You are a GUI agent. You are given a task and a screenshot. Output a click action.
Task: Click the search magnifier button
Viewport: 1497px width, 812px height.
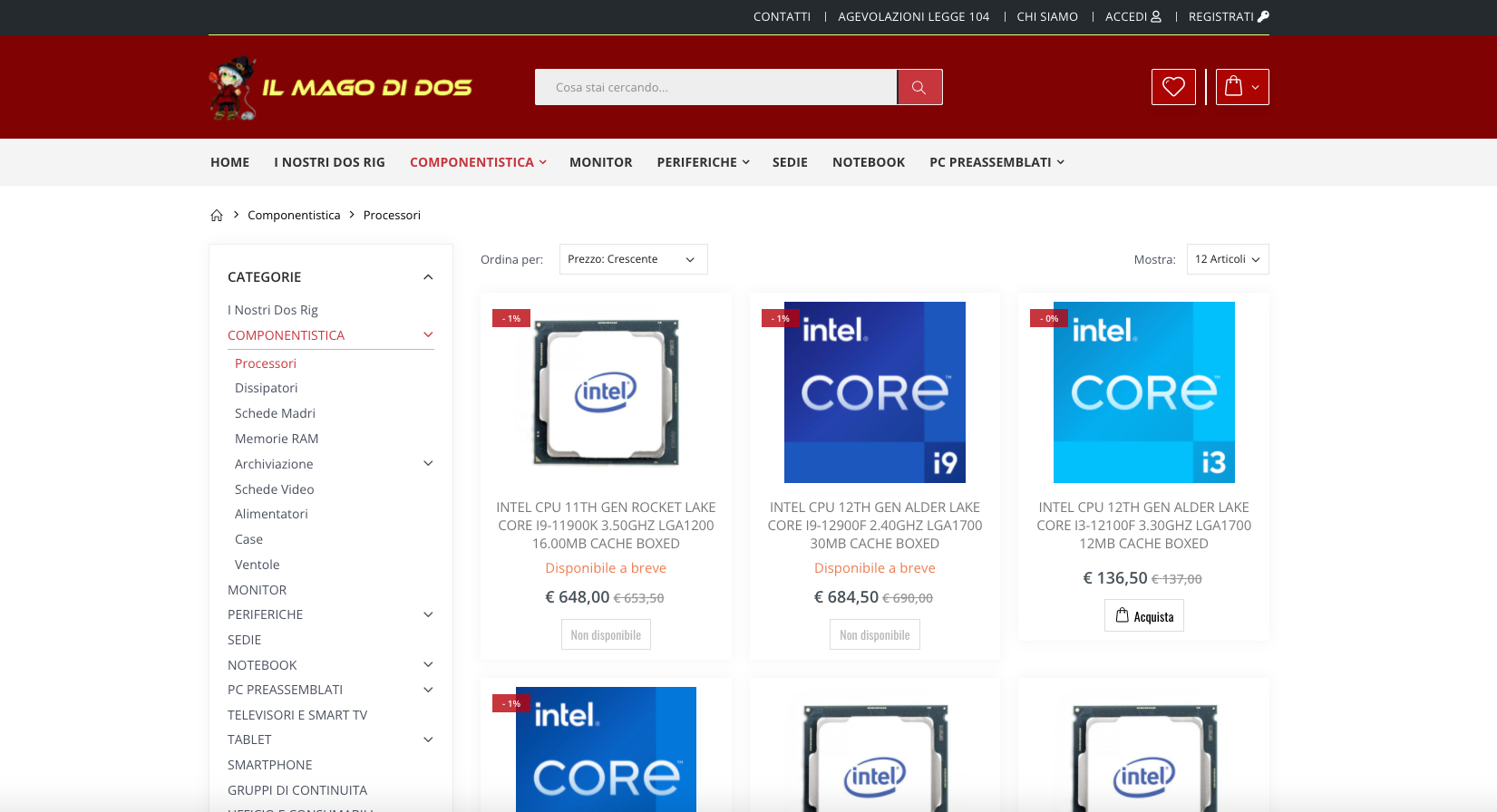(919, 87)
